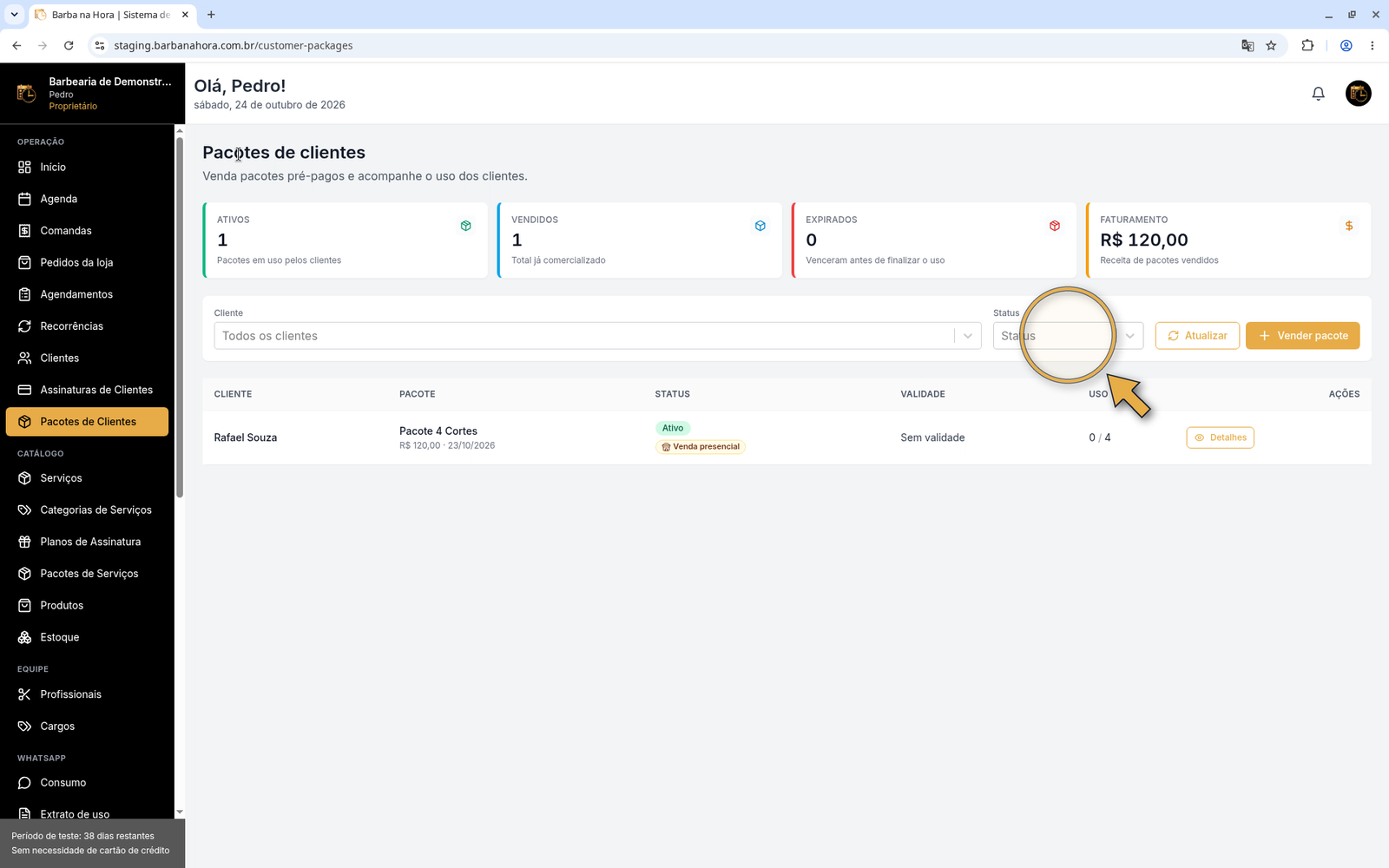Click the Google Translate icon in address bar
The width and height of the screenshot is (1389, 868).
coord(1247,45)
